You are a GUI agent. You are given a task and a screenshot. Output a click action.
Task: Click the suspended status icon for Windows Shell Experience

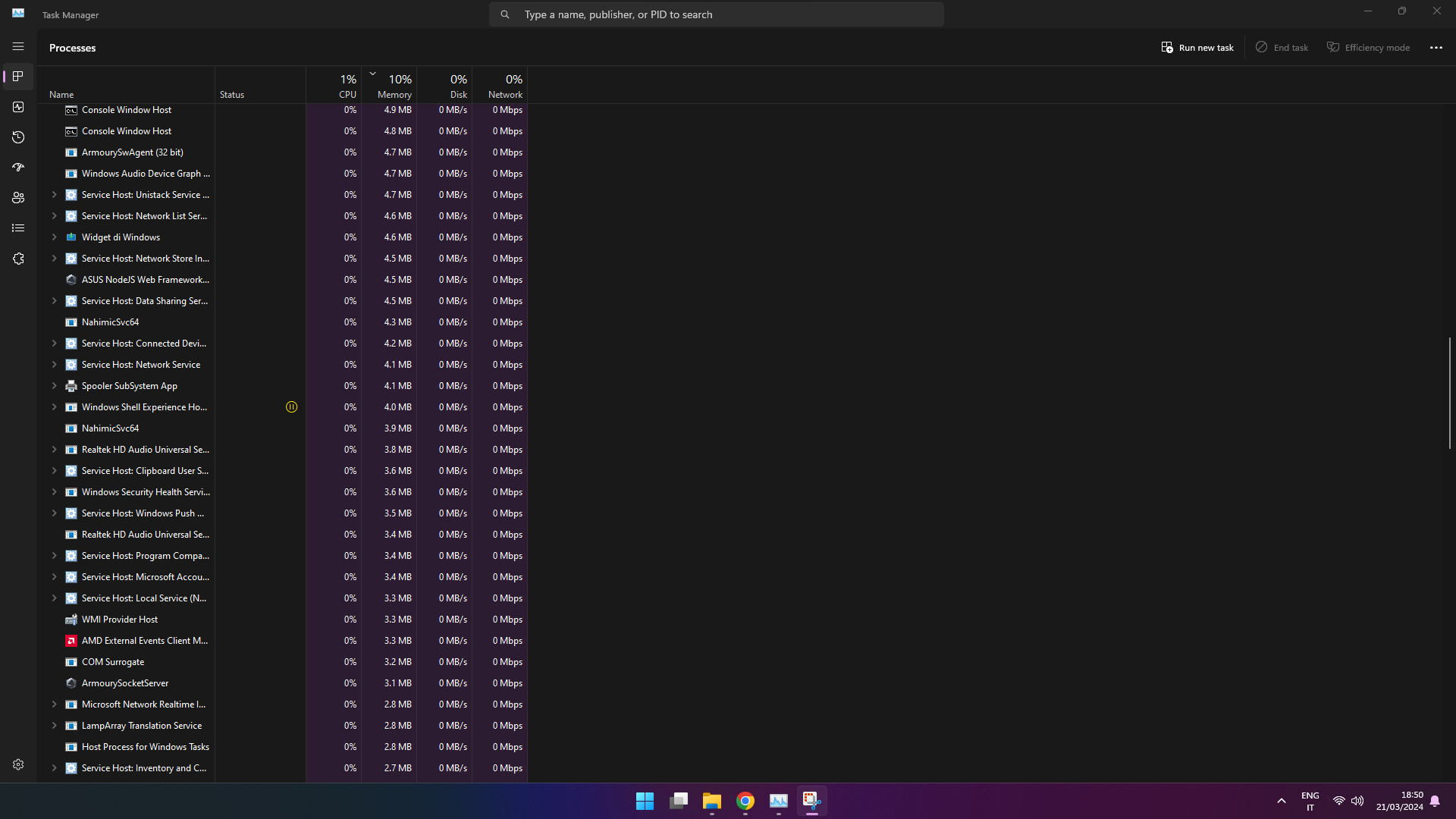(291, 407)
